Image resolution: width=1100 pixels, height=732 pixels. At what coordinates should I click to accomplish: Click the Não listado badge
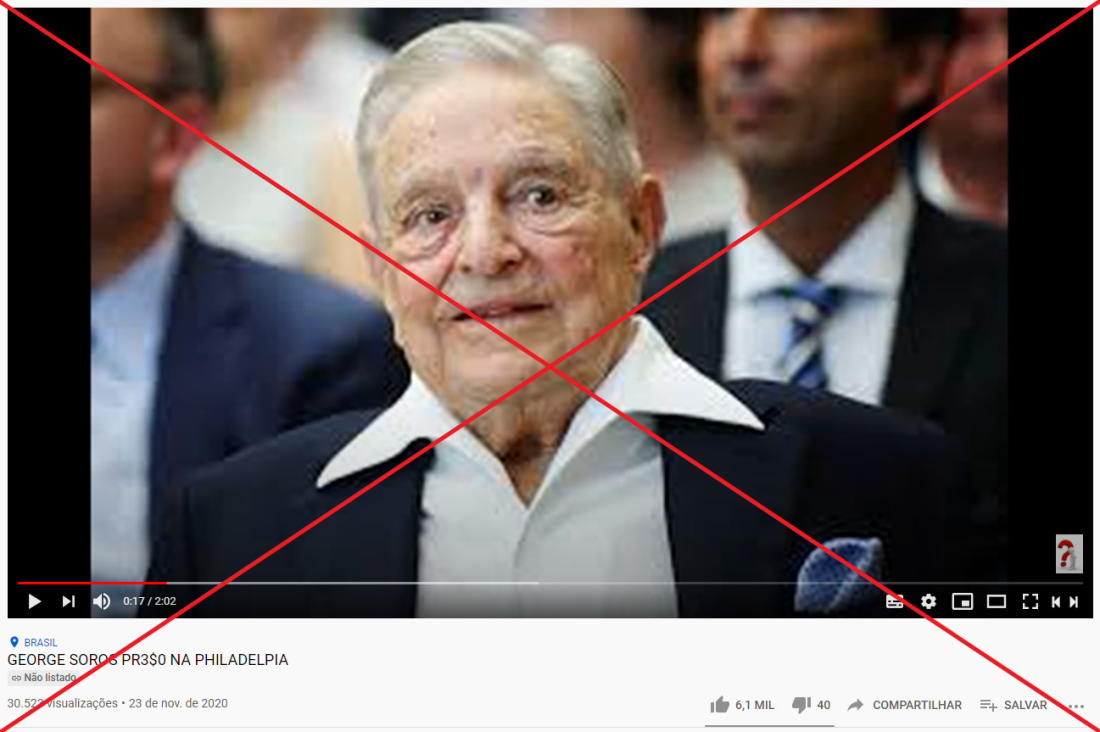click(x=43, y=678)
